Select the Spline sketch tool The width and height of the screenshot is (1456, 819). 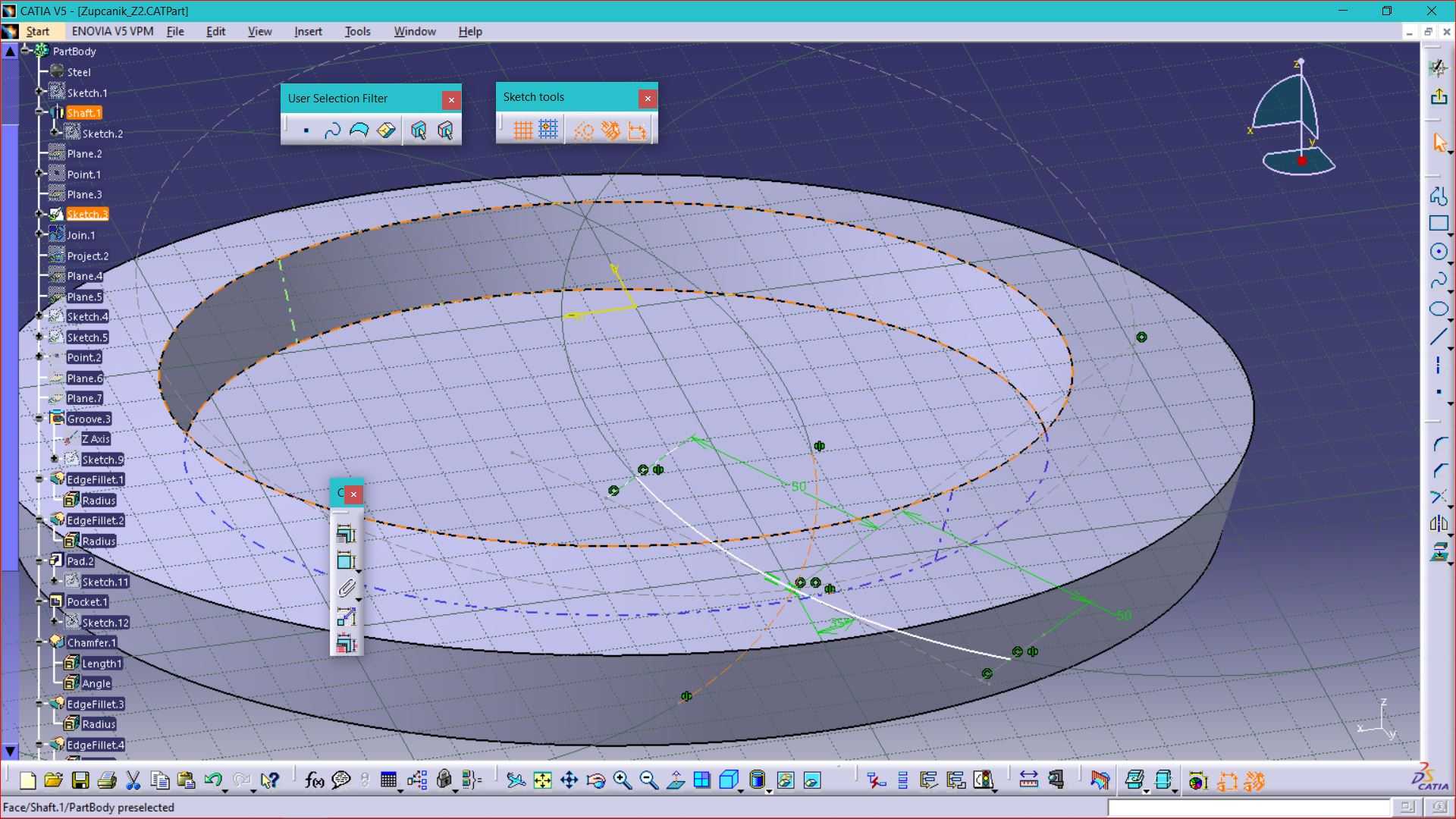pyautogui.click(x=1439, y=281)
